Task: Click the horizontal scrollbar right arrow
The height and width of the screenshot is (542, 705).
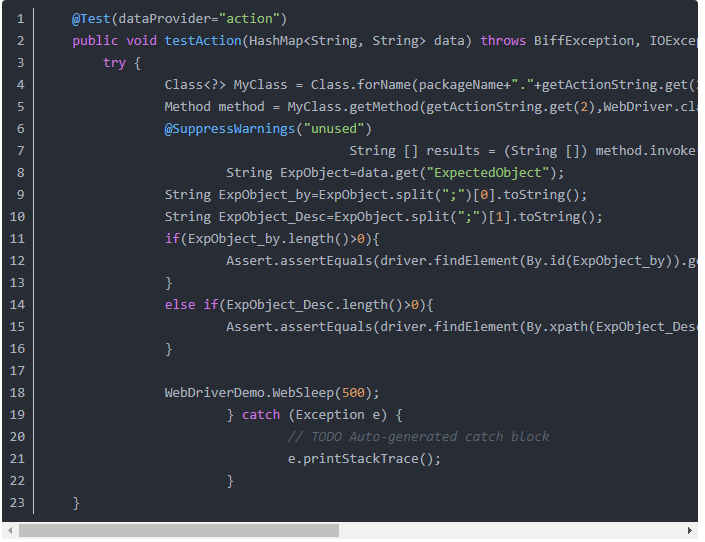Action: coord(690,531)
